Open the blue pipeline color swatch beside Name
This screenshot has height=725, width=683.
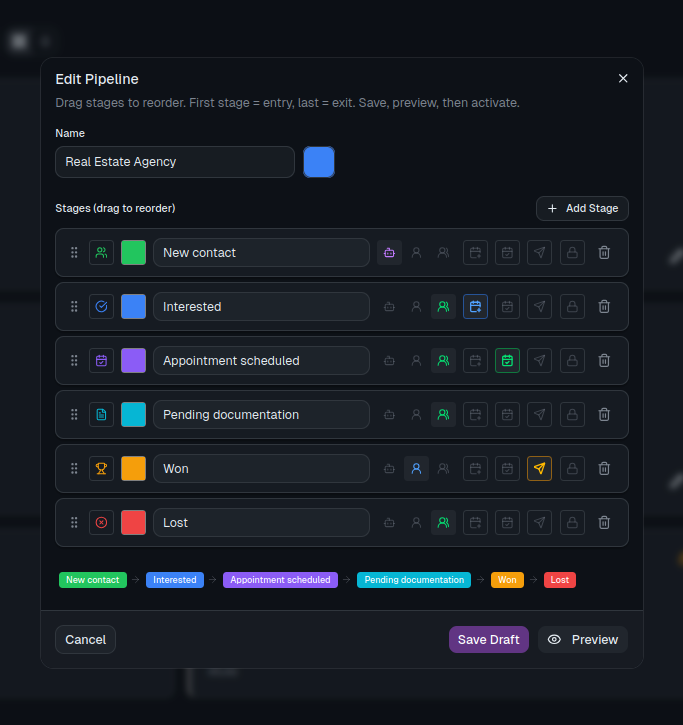319,162
